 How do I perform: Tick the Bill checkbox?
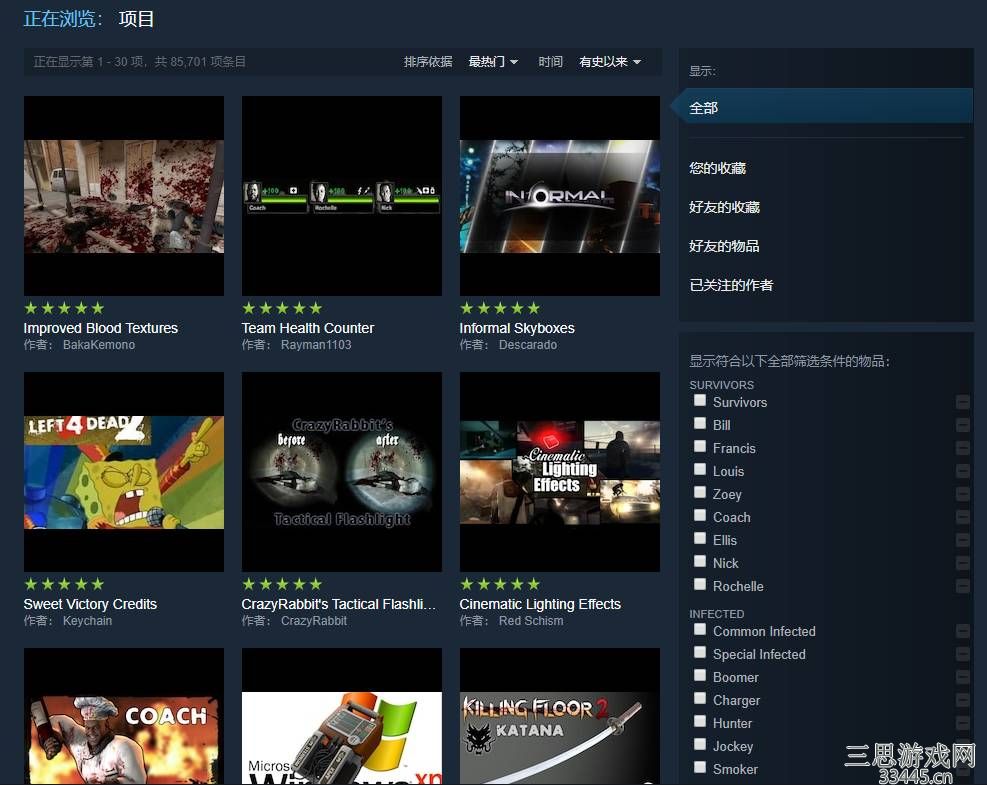[x=699, y=423]
